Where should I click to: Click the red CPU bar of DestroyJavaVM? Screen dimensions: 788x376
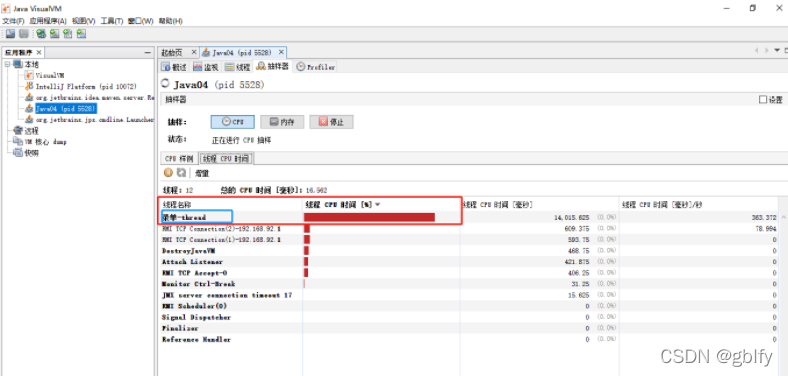[307, 250]
